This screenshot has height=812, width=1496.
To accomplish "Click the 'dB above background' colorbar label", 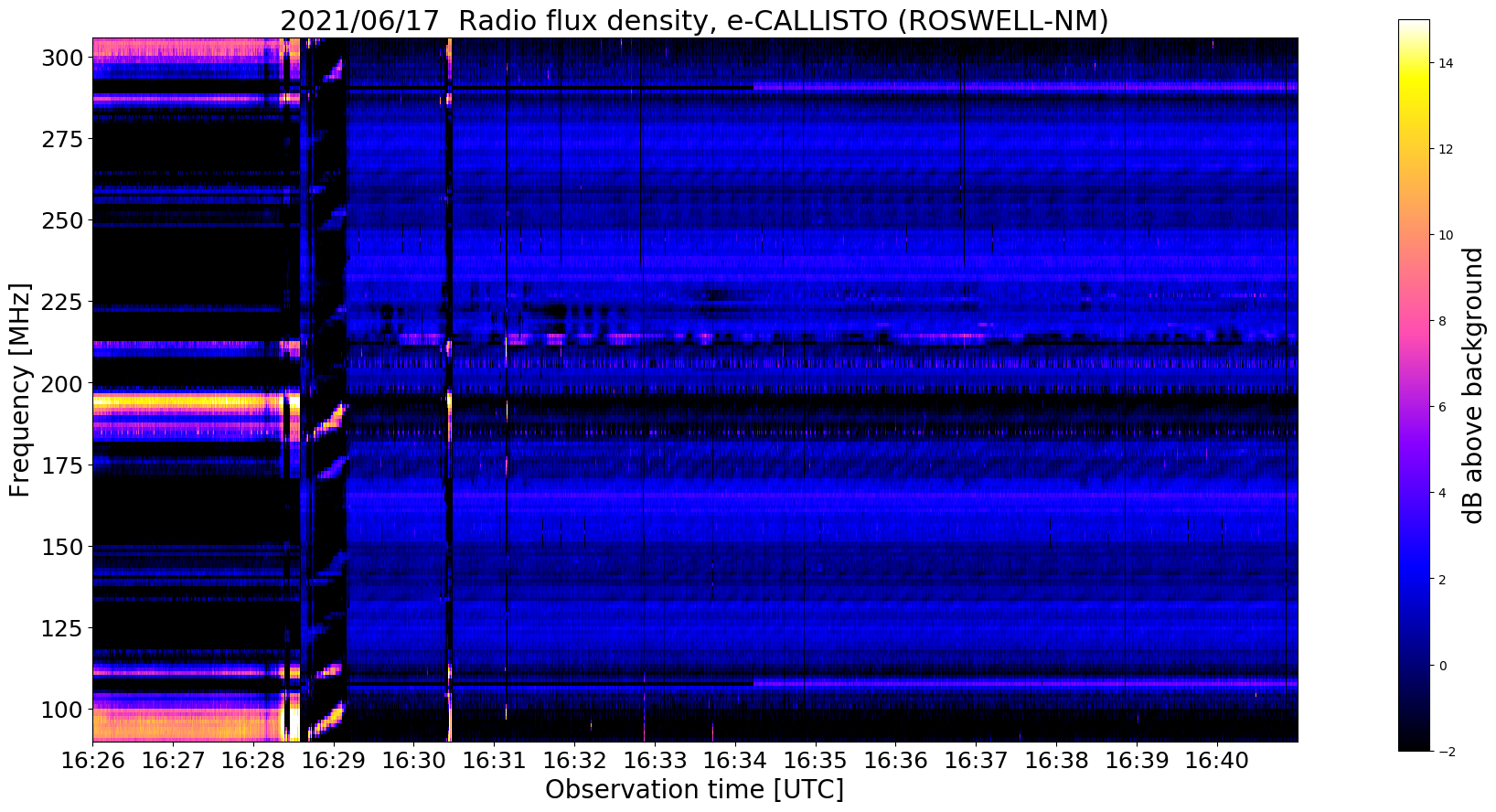I will pos(1472,385).
